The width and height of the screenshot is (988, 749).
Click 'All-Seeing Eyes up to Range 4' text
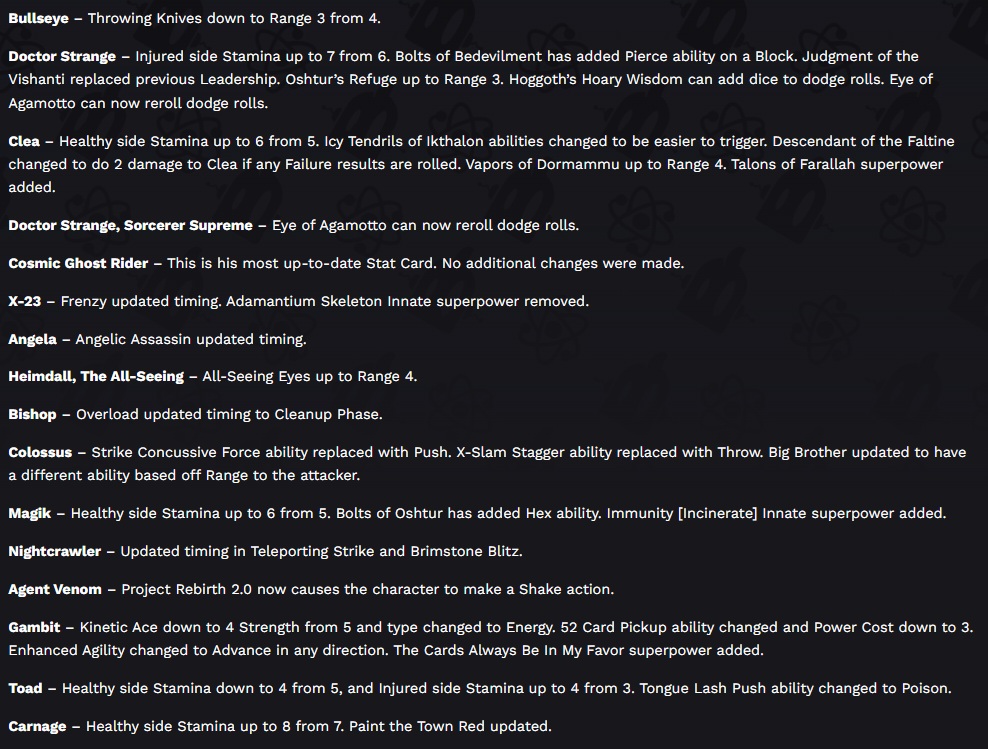click(x=309, y=376)
